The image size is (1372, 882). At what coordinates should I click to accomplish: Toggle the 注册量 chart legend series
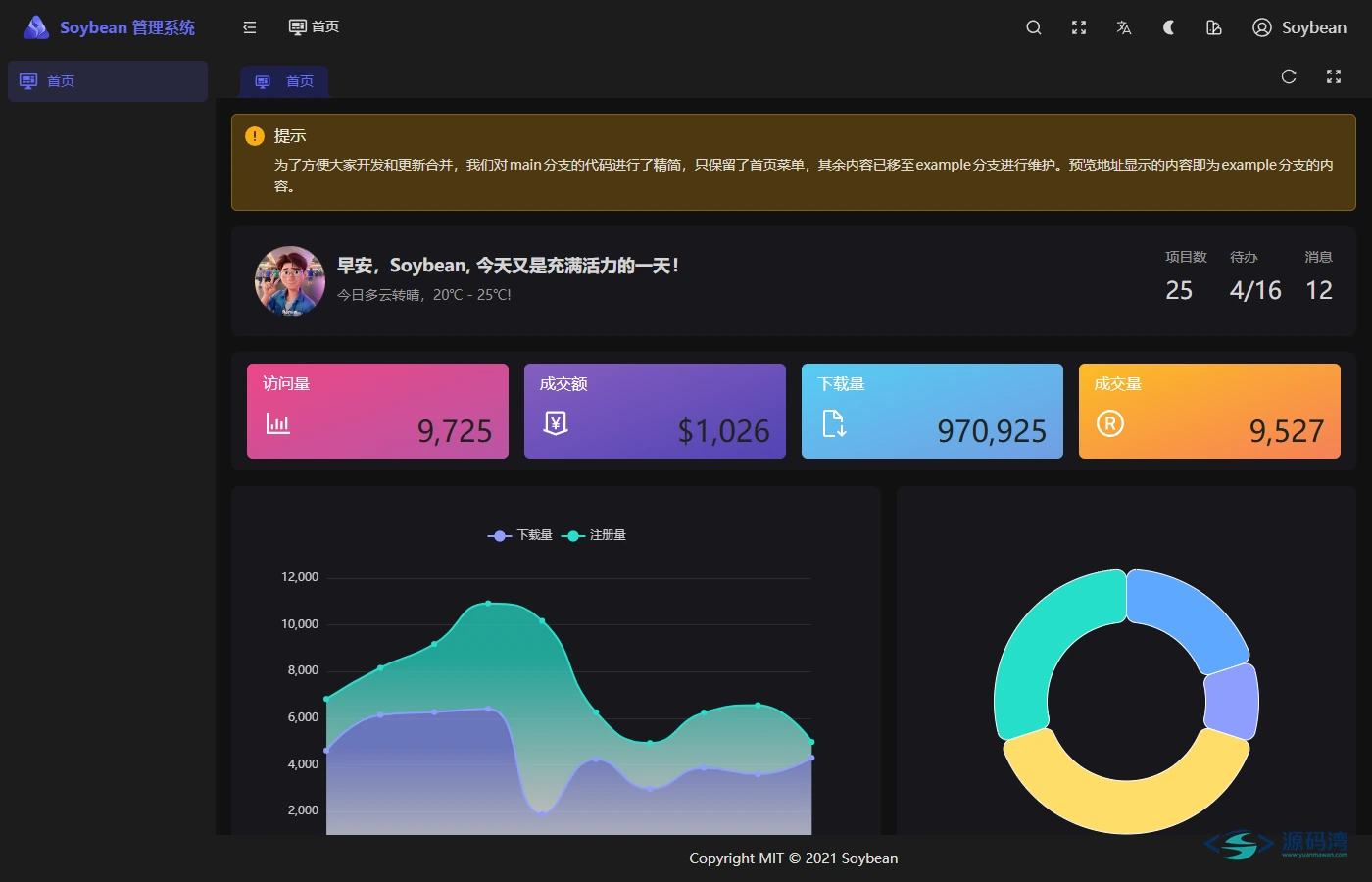click(x=594, y=535)
